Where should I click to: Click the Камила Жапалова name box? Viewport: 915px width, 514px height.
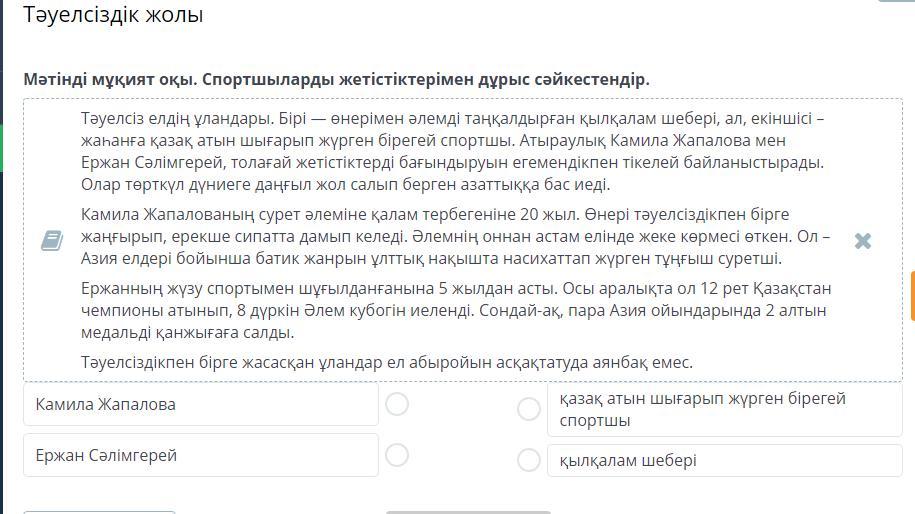pos(200,405)
